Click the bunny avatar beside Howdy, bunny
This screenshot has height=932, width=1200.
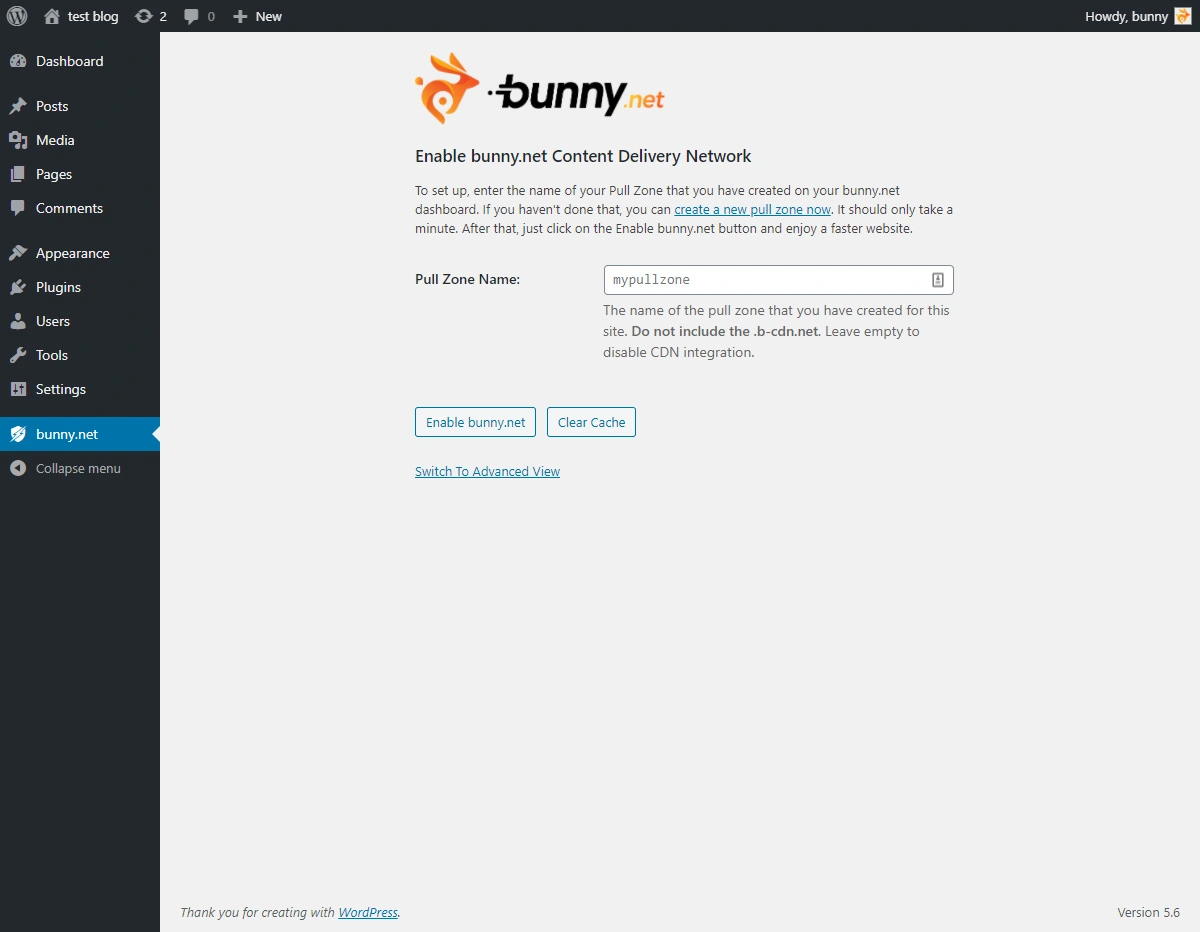coord(1183,16)
